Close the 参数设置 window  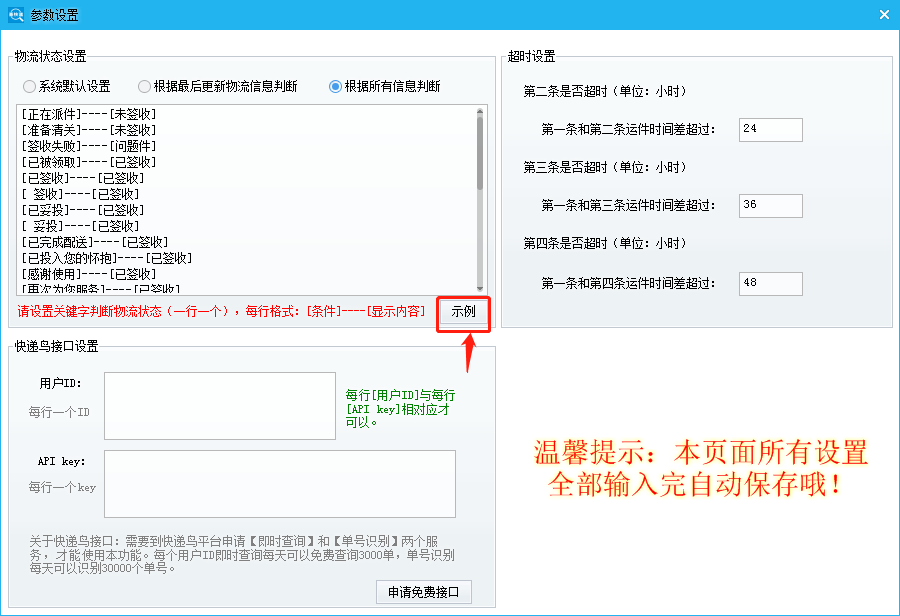point(883,15)
